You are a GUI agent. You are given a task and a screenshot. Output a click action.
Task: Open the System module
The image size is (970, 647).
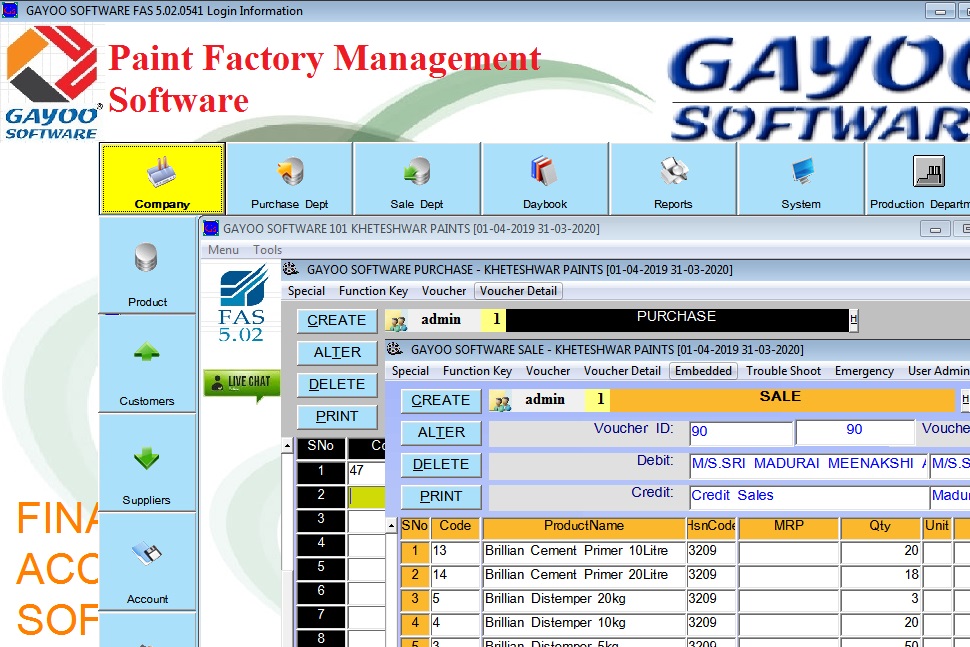click(801, 179)
